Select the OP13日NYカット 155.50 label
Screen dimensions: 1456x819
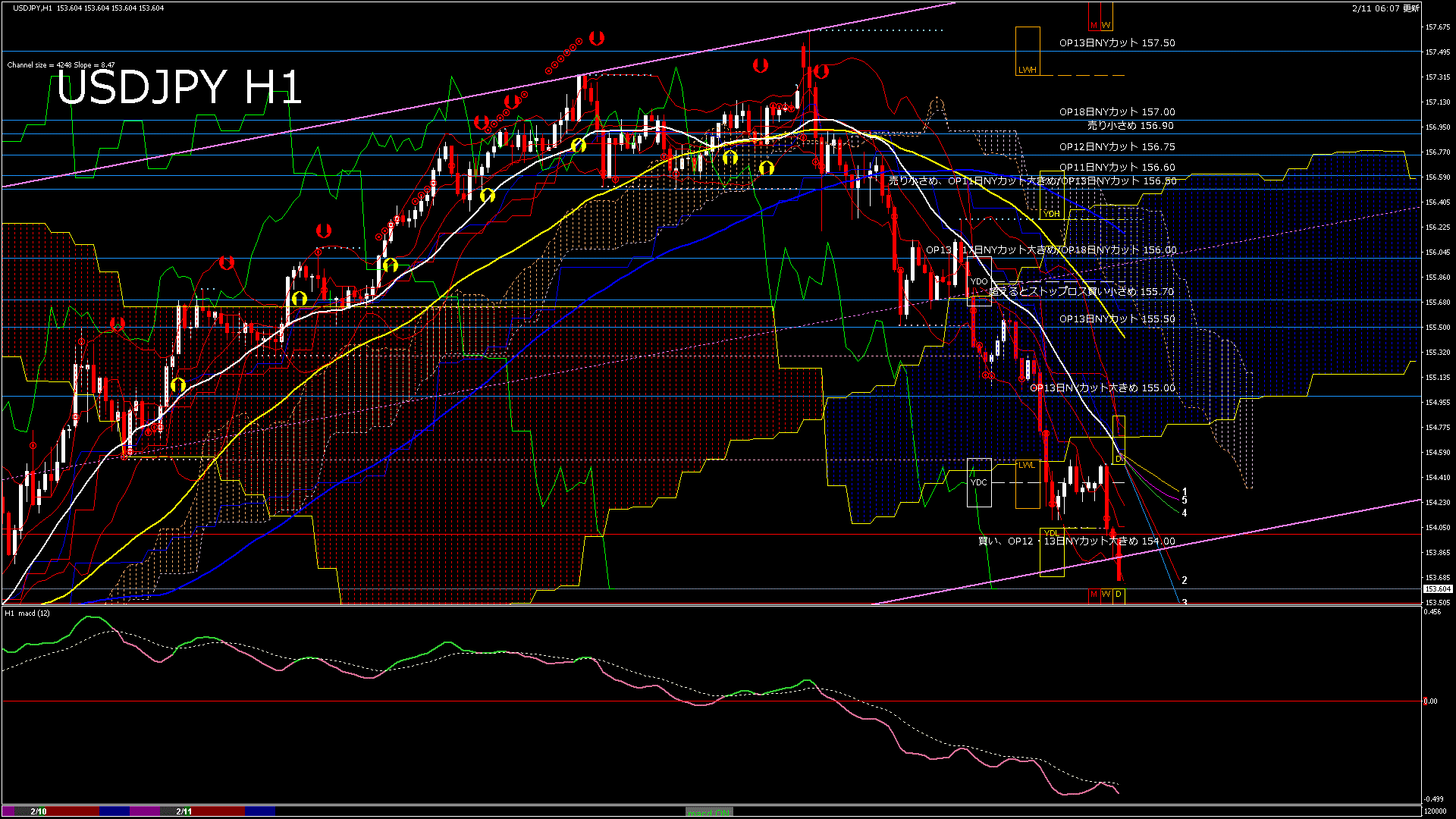pyautogui.click(x=1116, y=319)
